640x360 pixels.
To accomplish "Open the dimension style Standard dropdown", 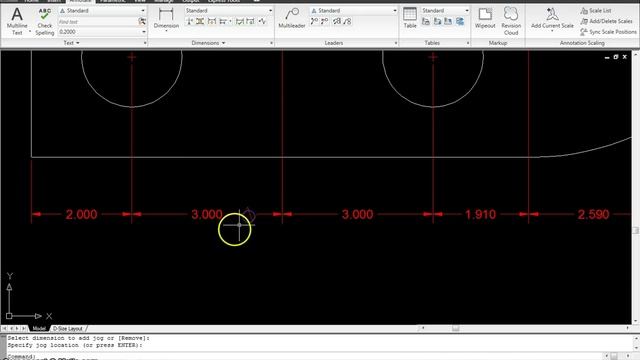I will click(x=229, y=11).
